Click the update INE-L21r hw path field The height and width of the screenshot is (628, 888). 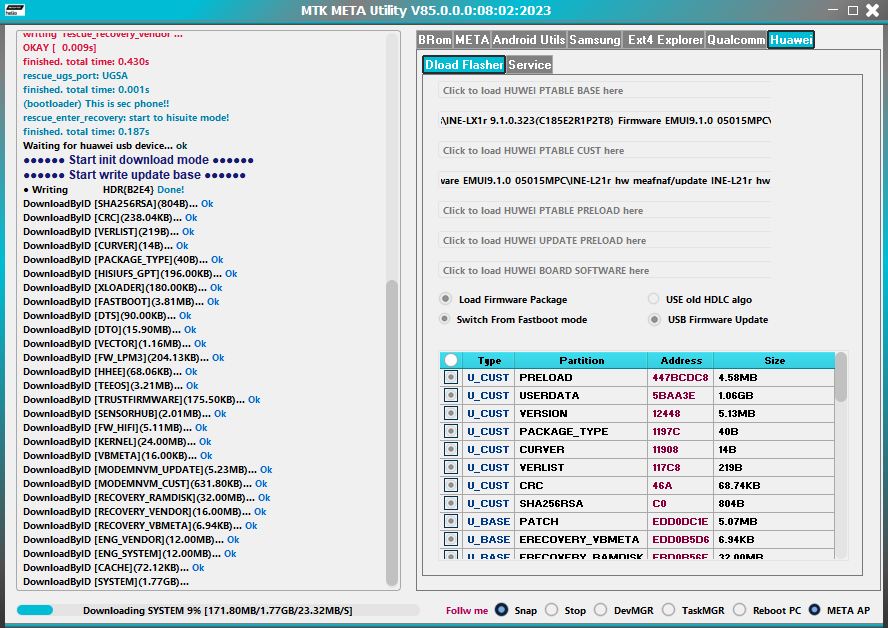[x=605, y=181]
